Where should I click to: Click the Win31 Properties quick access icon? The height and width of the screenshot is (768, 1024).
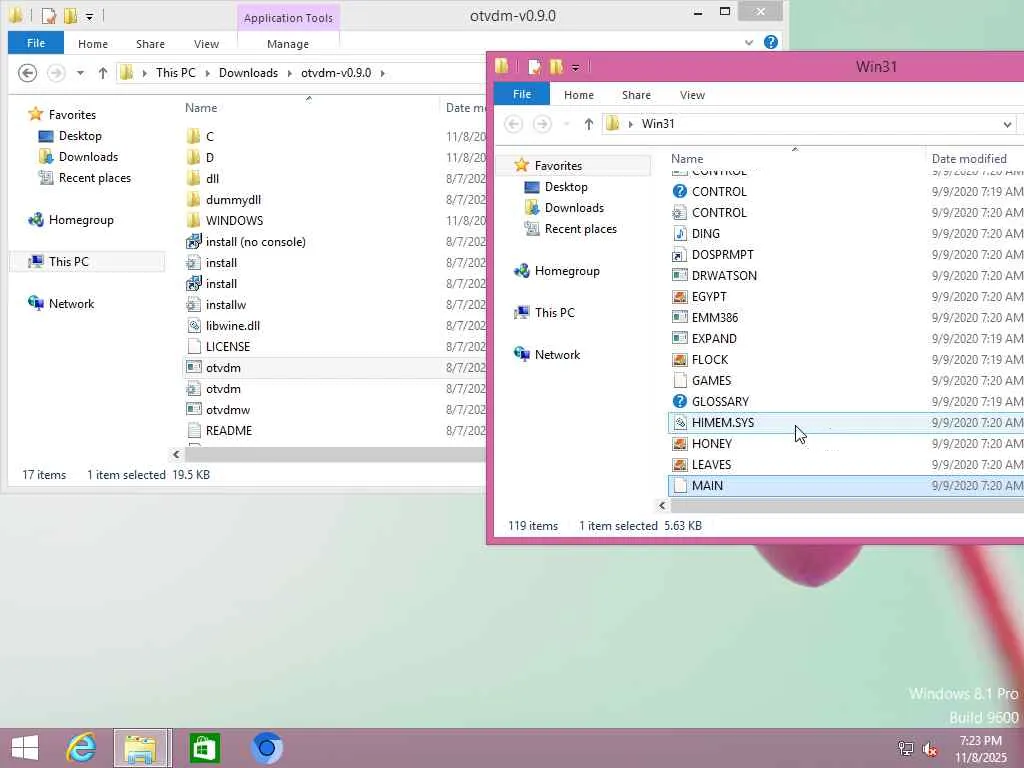click(x=534, y=67)
